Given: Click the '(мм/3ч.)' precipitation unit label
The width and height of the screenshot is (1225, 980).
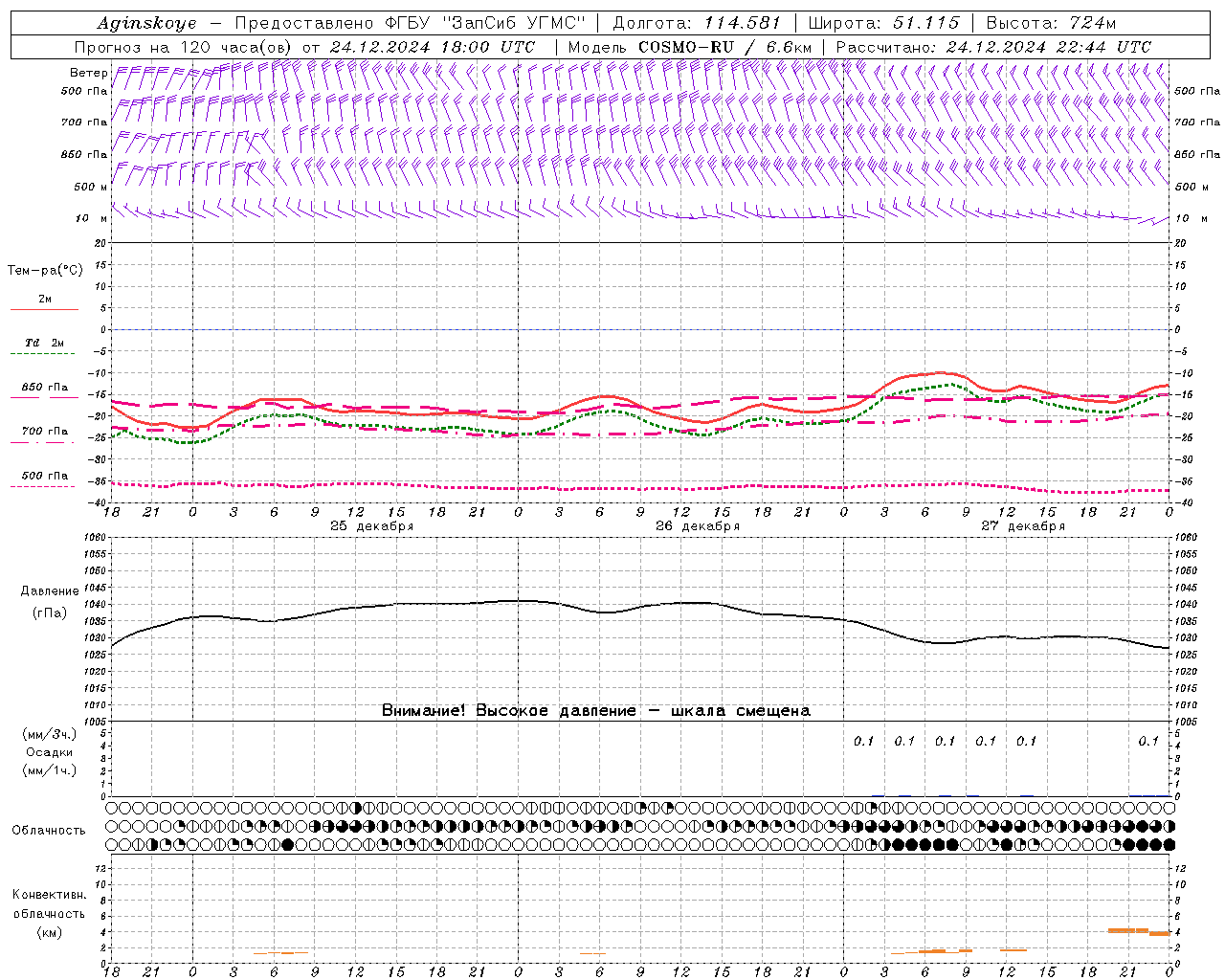Looking at the screenshot, I should coord(49,734).
